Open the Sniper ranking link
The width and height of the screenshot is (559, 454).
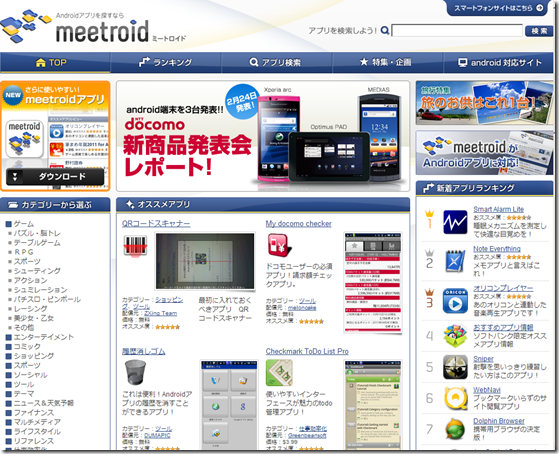point(483,359)
